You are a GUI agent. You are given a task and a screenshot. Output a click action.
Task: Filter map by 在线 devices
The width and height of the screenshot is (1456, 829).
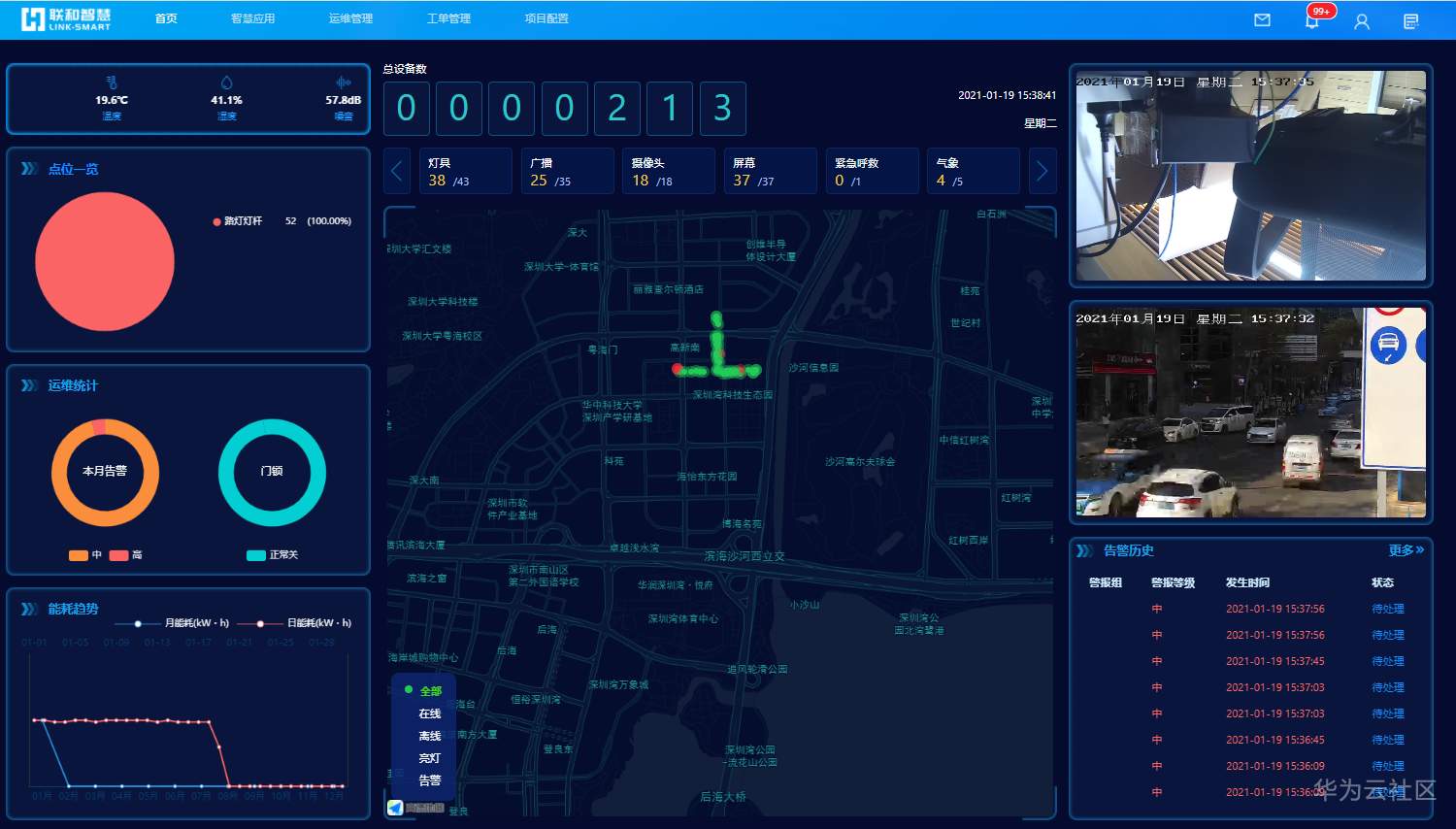pyautogui.click(x=429, y=713)
